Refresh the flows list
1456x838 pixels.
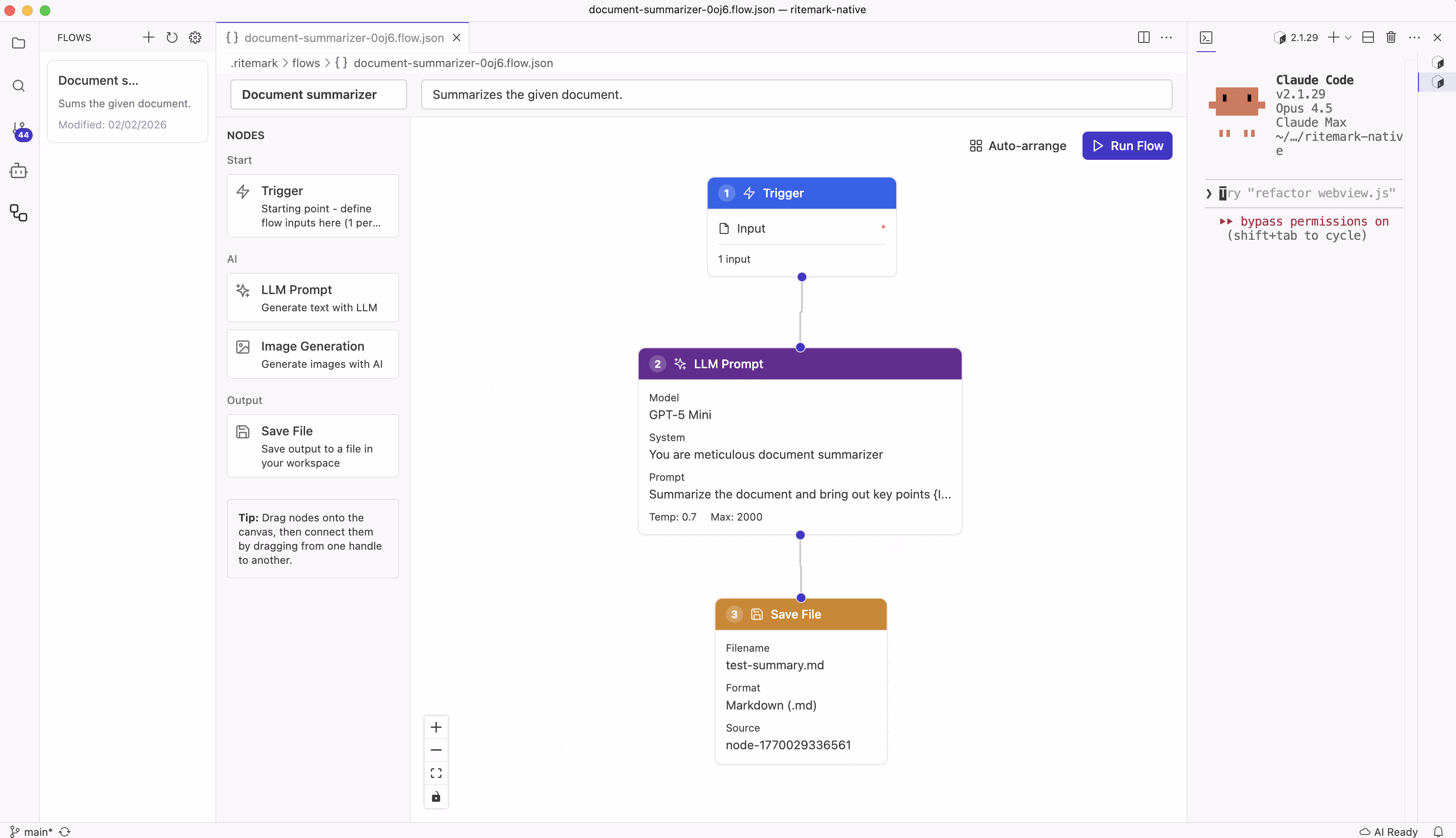[x=171, y=38]
